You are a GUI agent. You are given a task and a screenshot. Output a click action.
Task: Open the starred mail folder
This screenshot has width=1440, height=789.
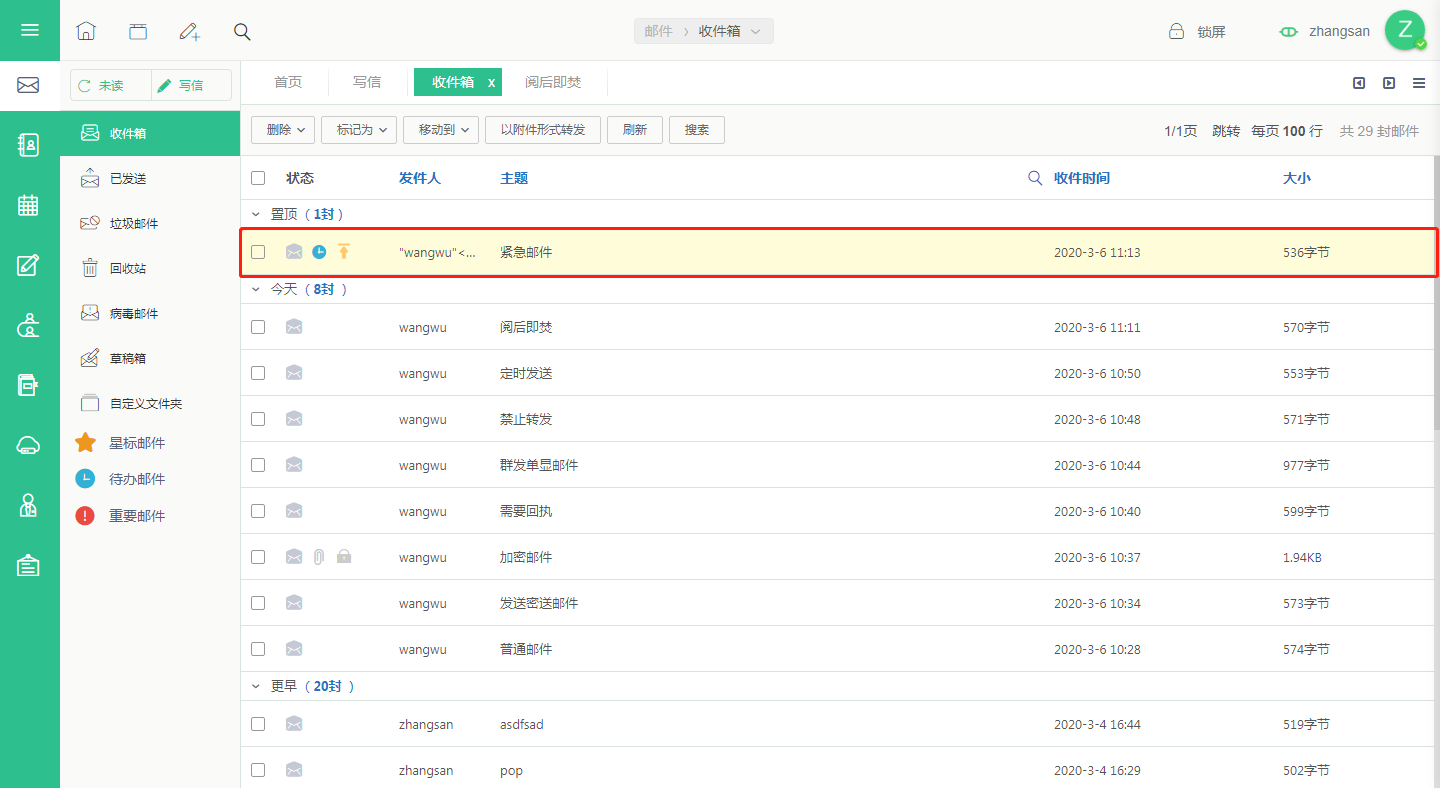[x=137, y=443]
